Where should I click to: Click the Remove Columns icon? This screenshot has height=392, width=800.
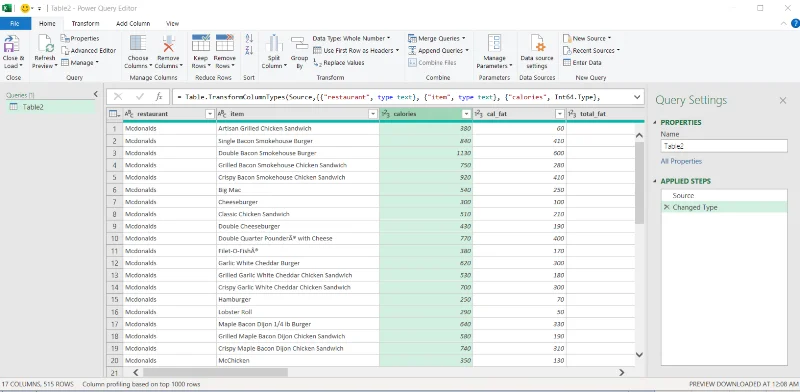tap(168, 43)
